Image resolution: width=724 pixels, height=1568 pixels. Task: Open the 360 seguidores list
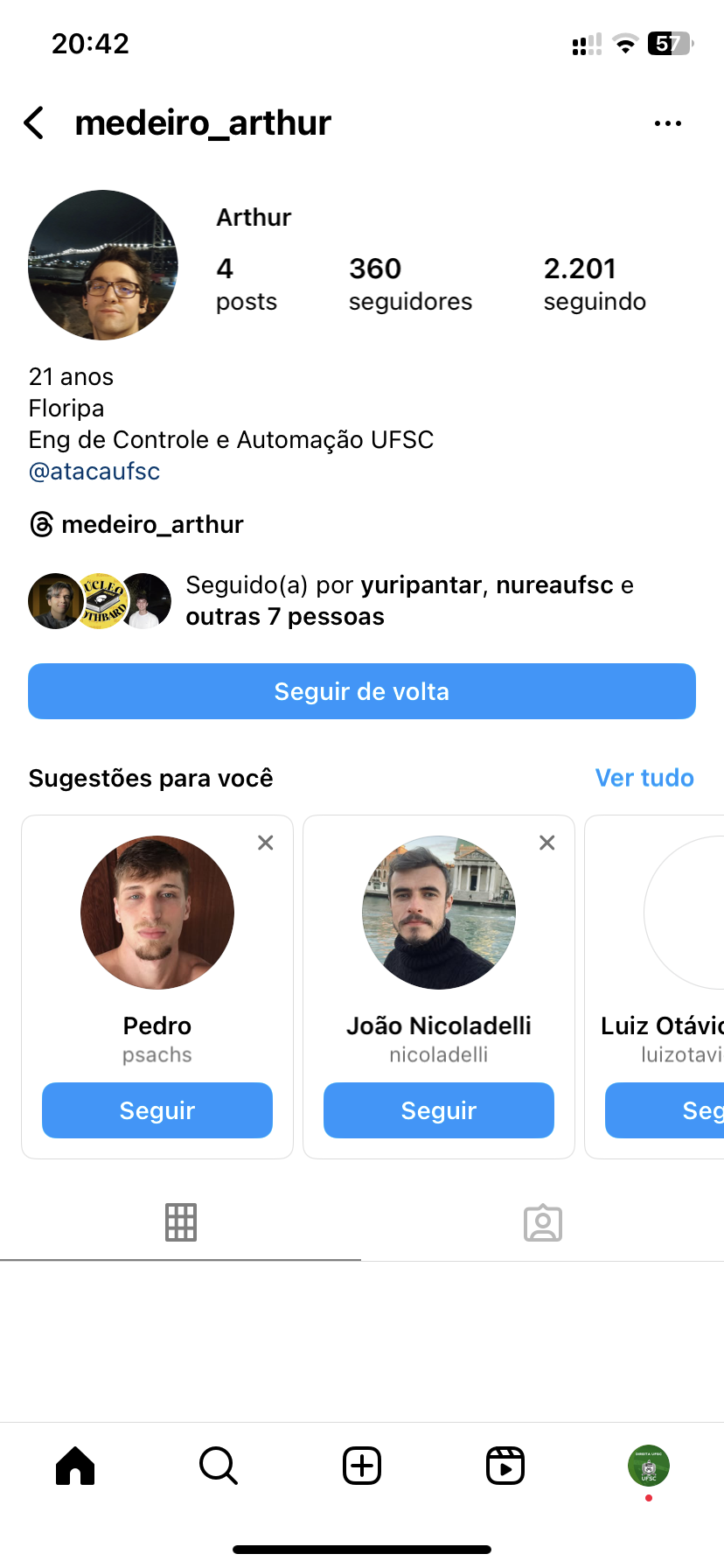point(410,283)
